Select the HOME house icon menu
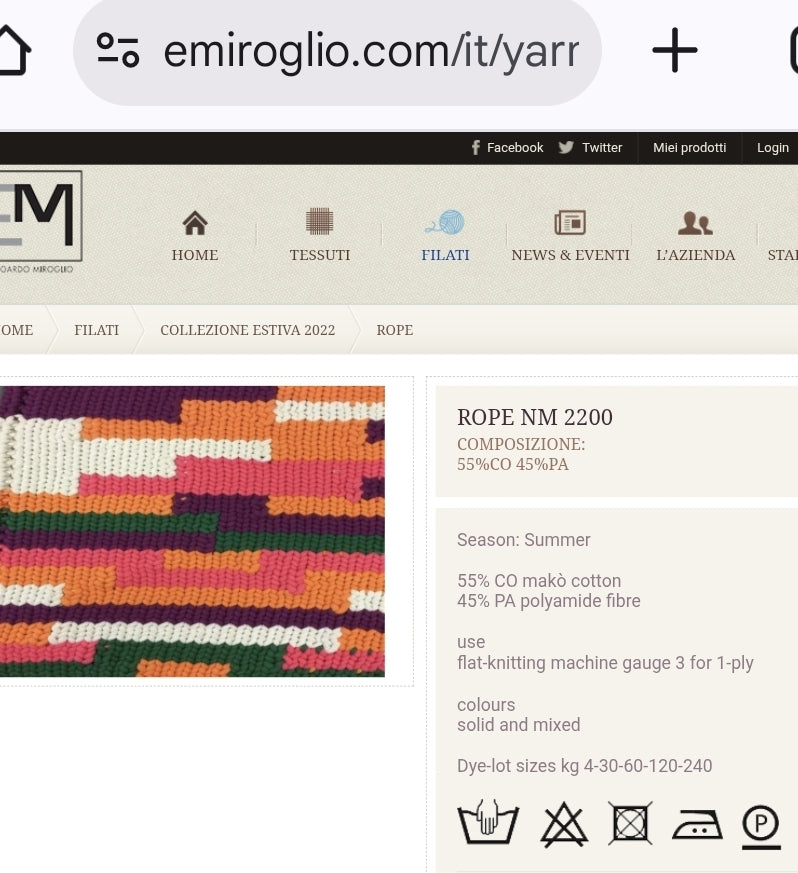 pos(195,236)
